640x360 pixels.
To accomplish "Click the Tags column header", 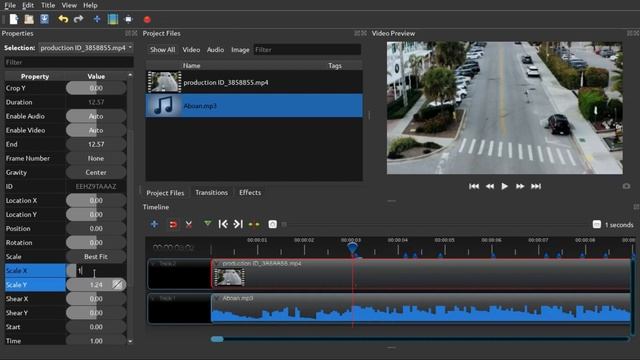I will coord(335,65).
